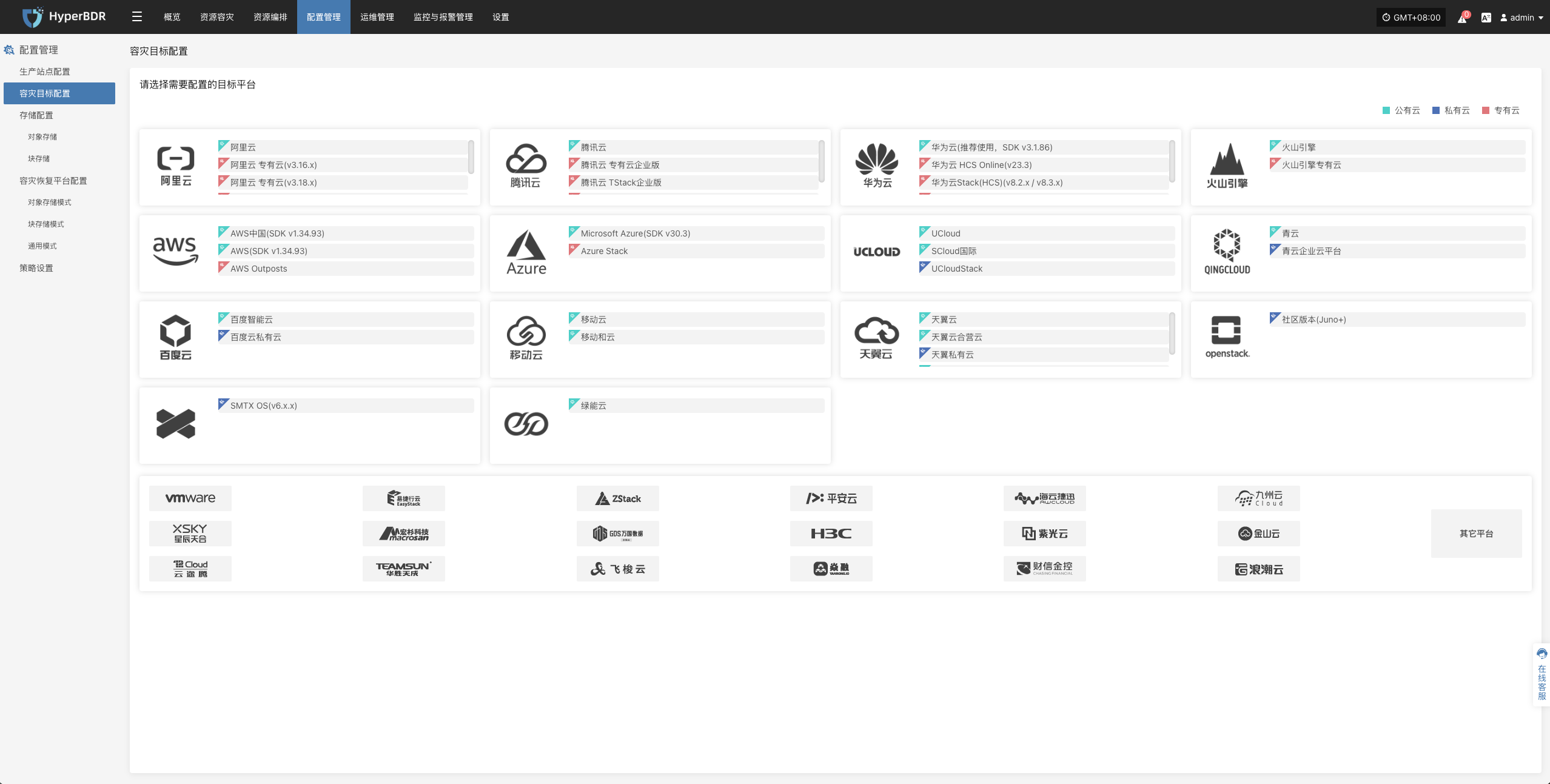Screen dimensions: 1550x784
Task: Choose SMTX OS(v6.x.x) option
Action: coord(346,406)
